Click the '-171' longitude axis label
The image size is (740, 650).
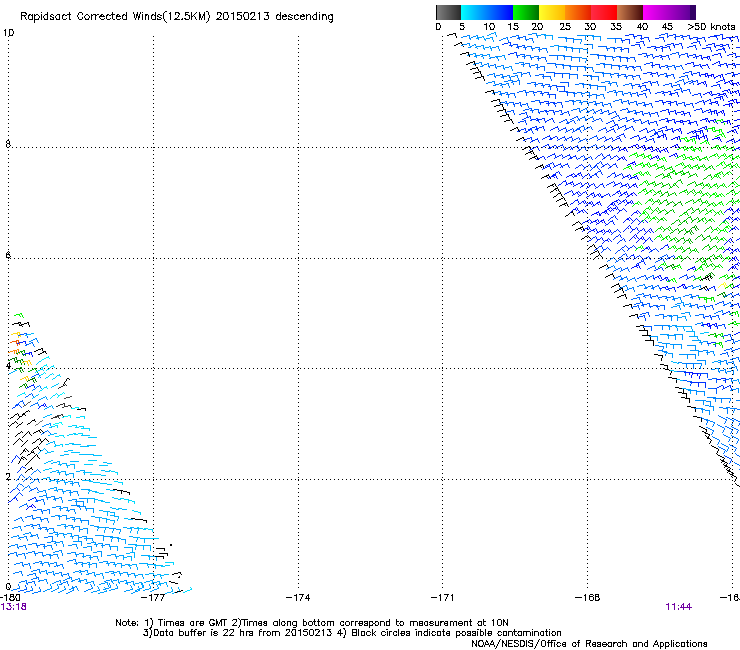click(443, 598)
